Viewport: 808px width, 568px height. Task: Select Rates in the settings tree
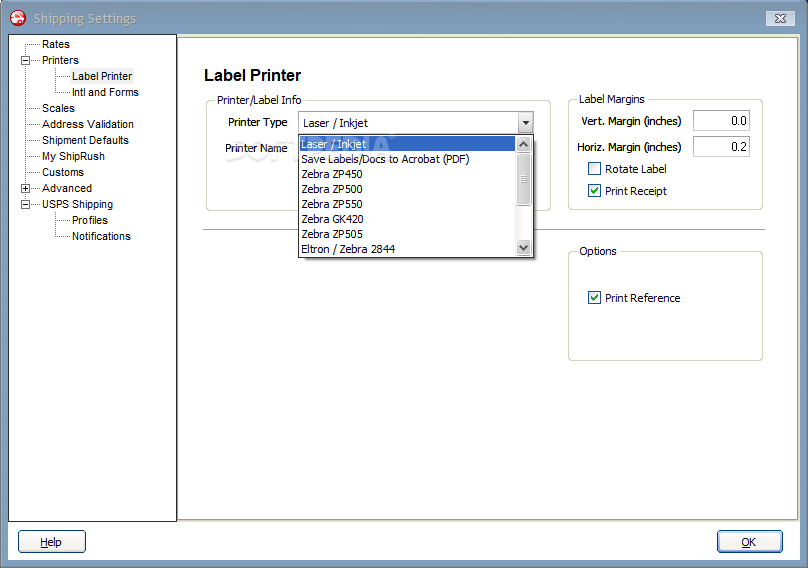(x=56, y=44)
